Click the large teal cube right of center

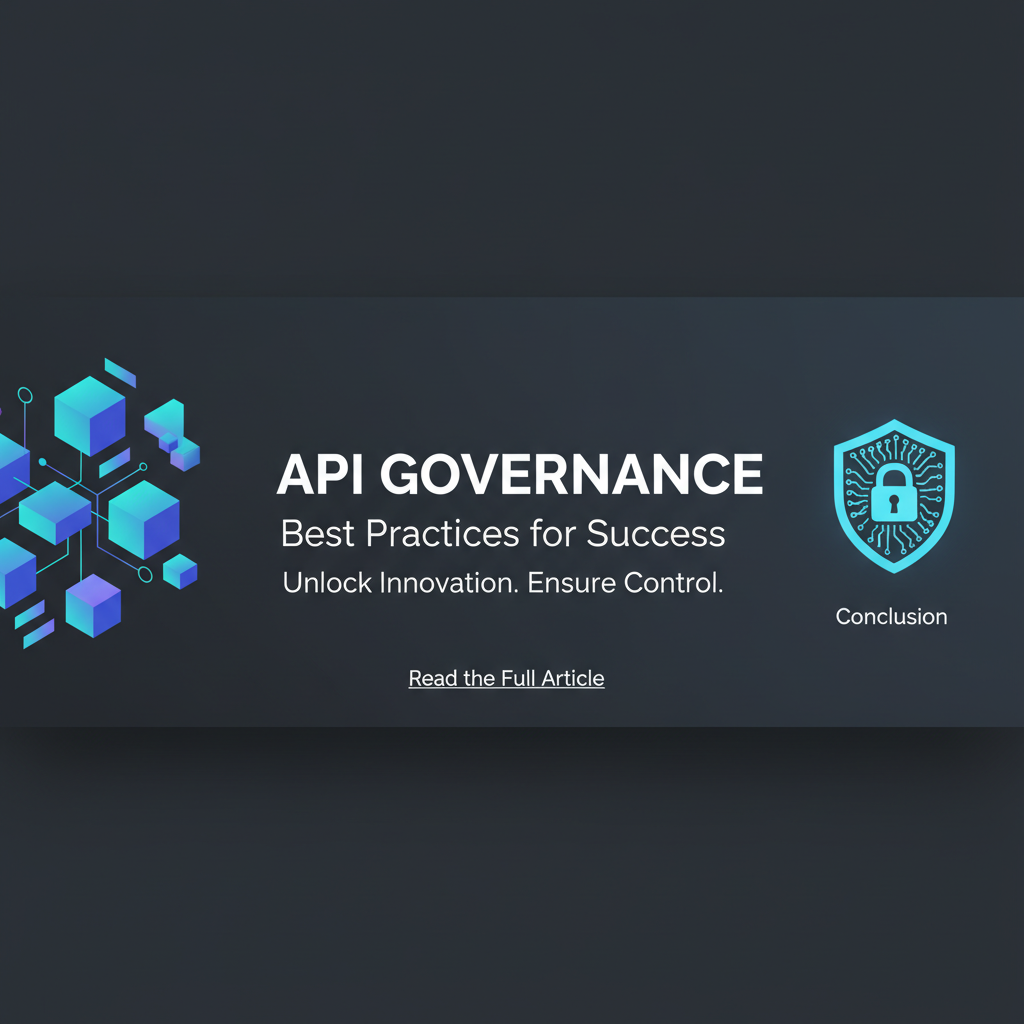pos(143,518)
